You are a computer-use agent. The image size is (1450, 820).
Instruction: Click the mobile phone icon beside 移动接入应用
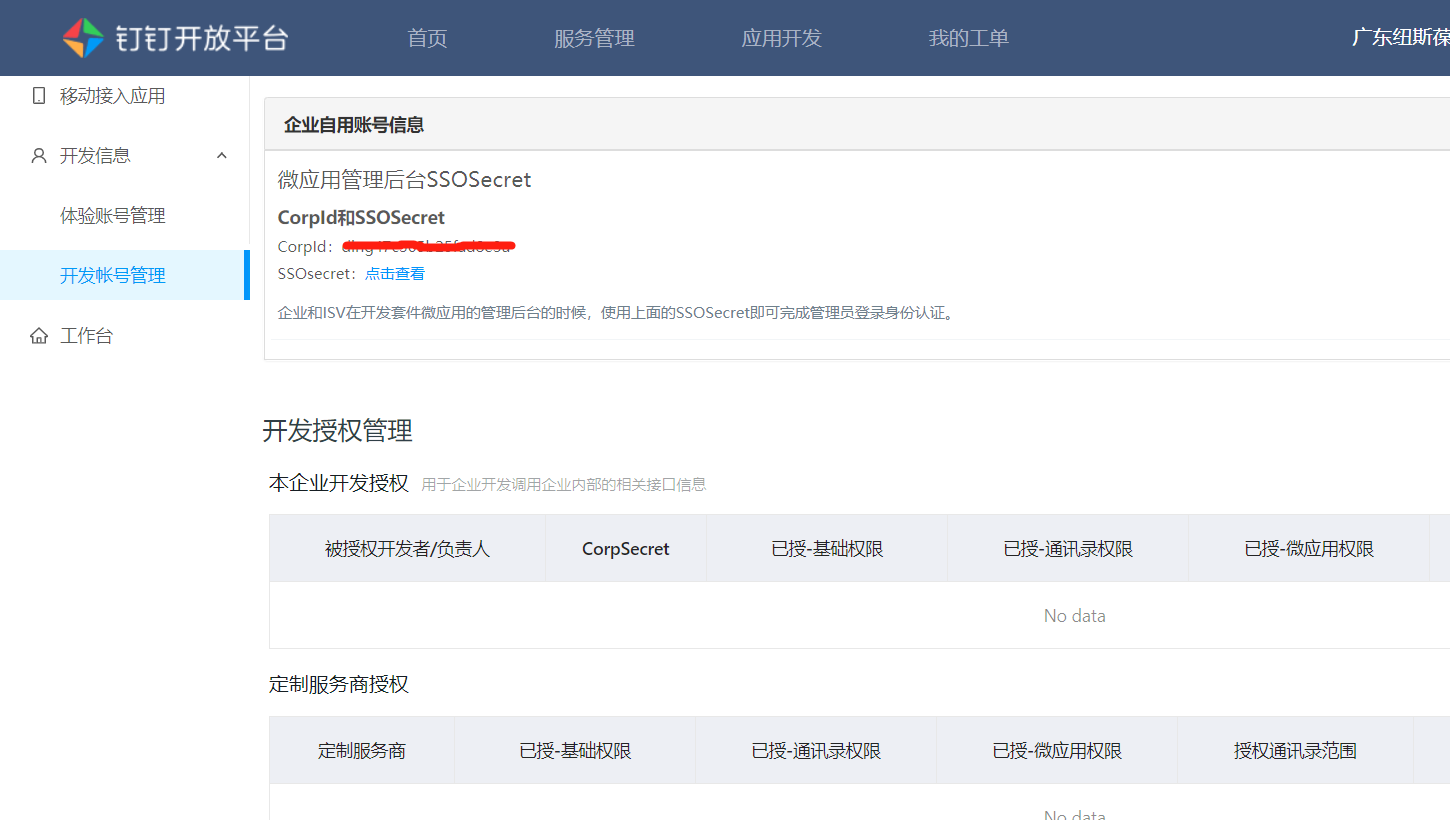click(39, 96)
